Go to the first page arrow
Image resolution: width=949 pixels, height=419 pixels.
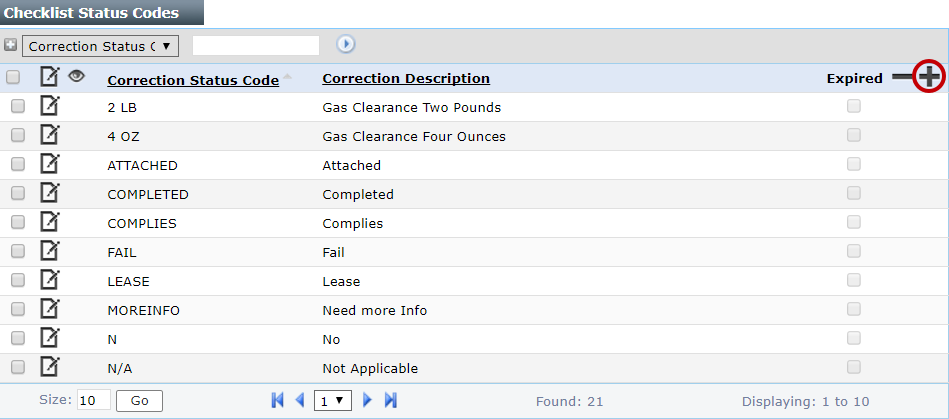[277, 400]
